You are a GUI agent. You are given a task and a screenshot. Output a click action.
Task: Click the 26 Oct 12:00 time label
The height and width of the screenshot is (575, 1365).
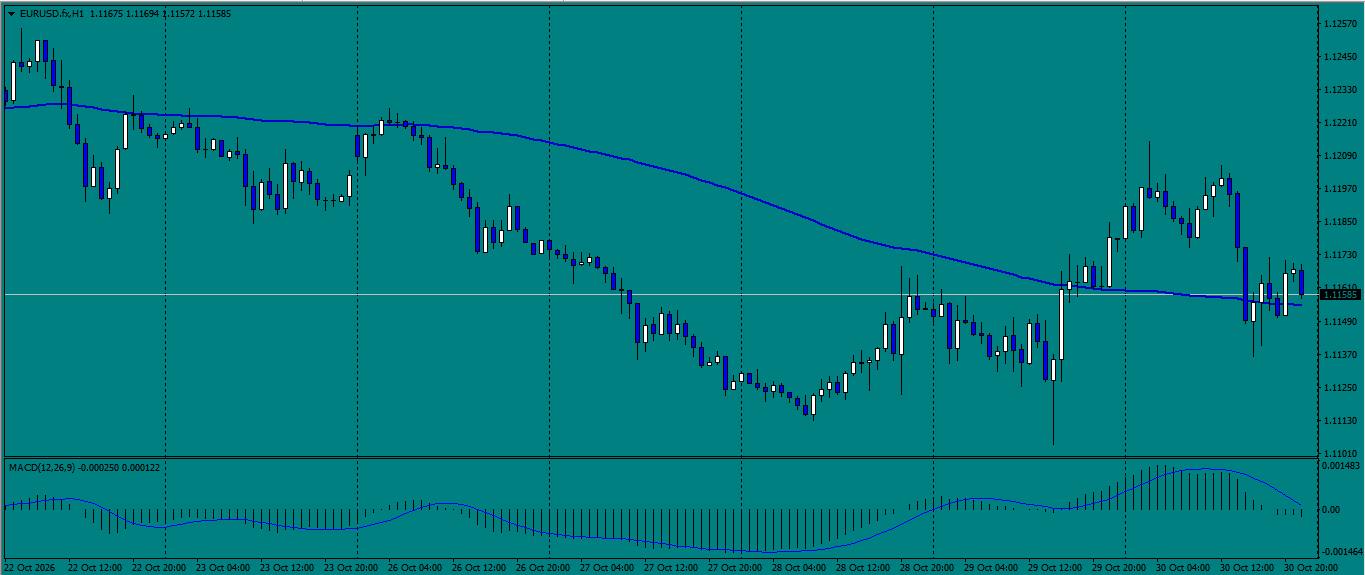coord(479,567)
